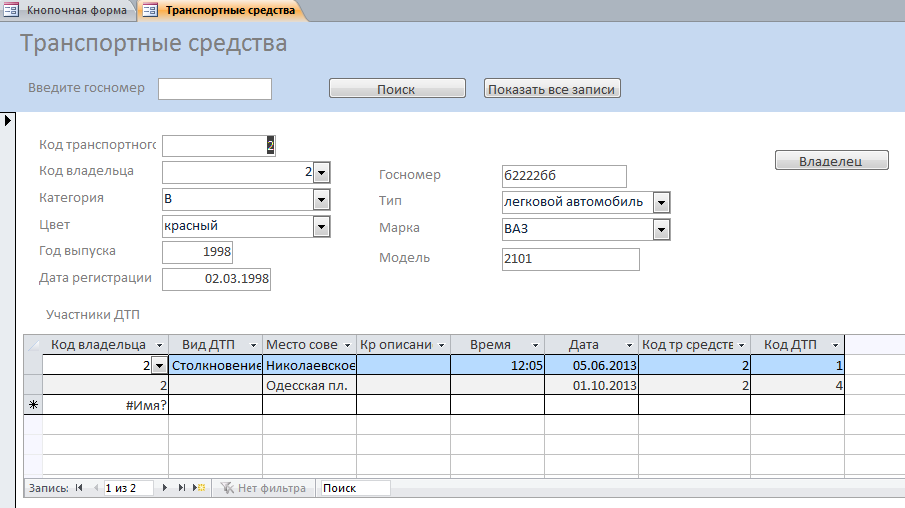Screen dimensions: 905x508
Task: Click Показать все записи button
Action: pyautogui.click(x=552, y=88)
